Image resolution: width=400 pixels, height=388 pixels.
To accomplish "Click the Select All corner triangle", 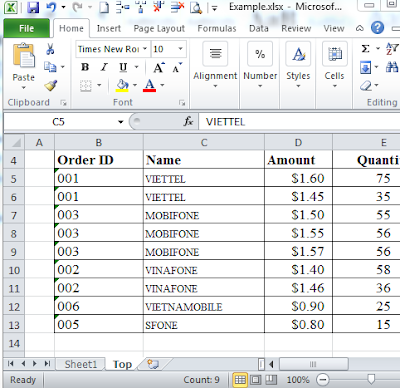I will tap(14, 143).
